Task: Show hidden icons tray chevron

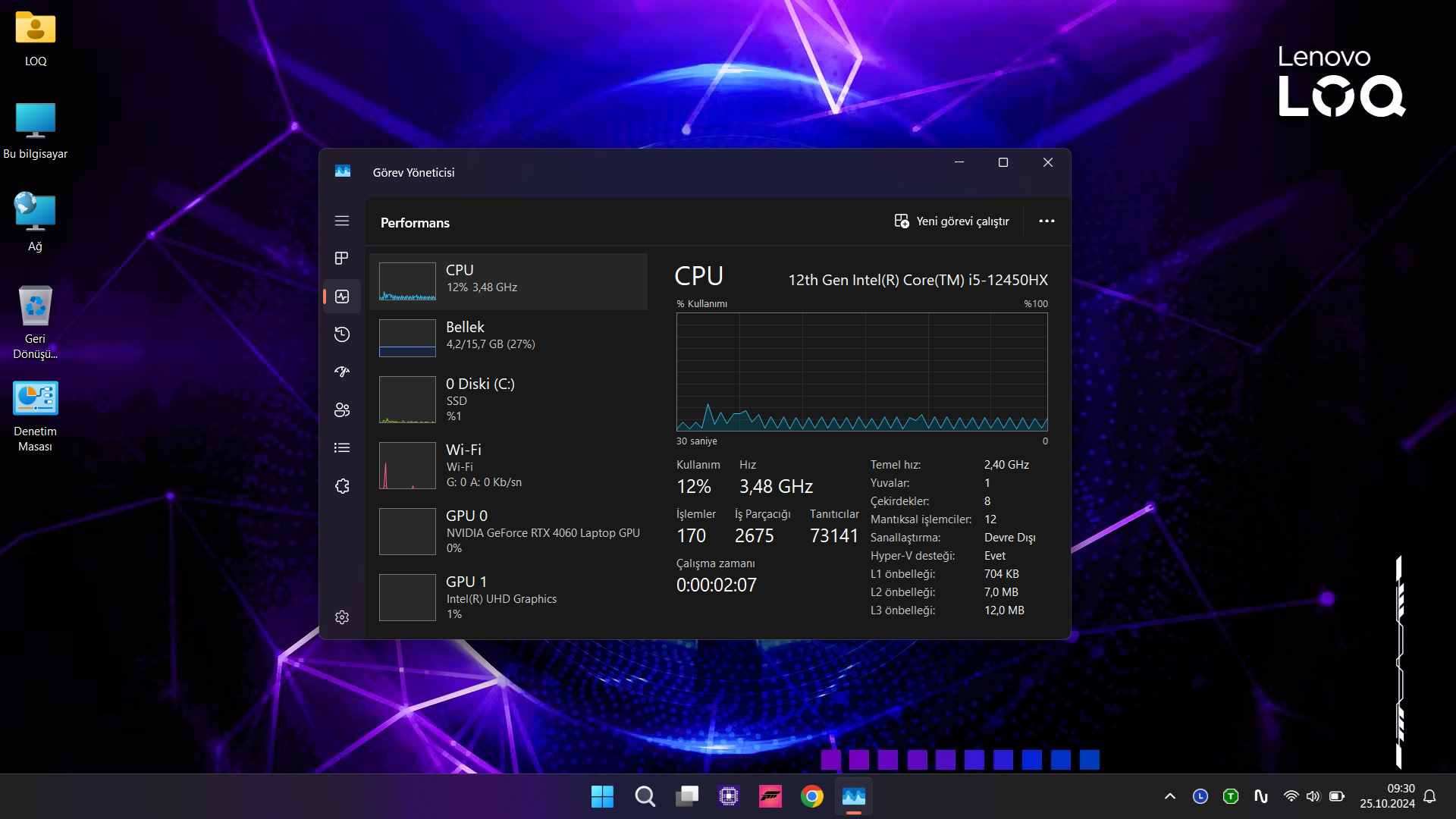Action: click(x=1170, y=796)
